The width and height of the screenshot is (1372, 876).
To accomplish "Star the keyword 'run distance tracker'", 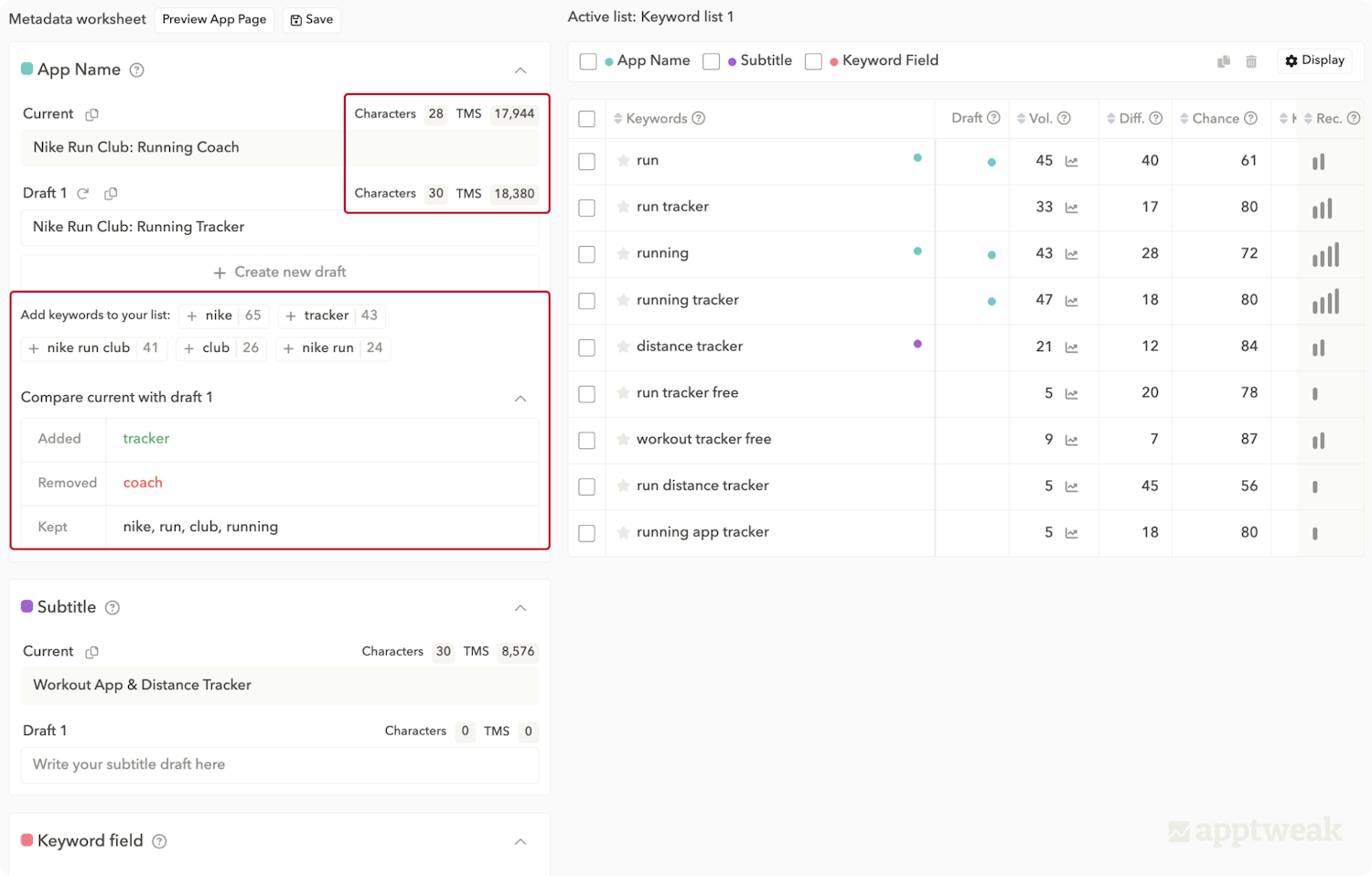I will (x=623, y=486).
